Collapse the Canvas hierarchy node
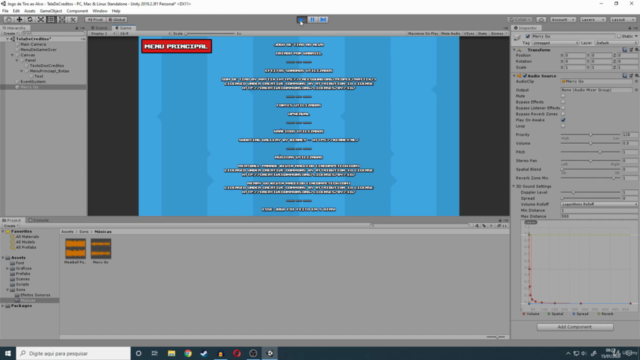The image size is (640, 360). pyautogui.click(x=12, y=55)
